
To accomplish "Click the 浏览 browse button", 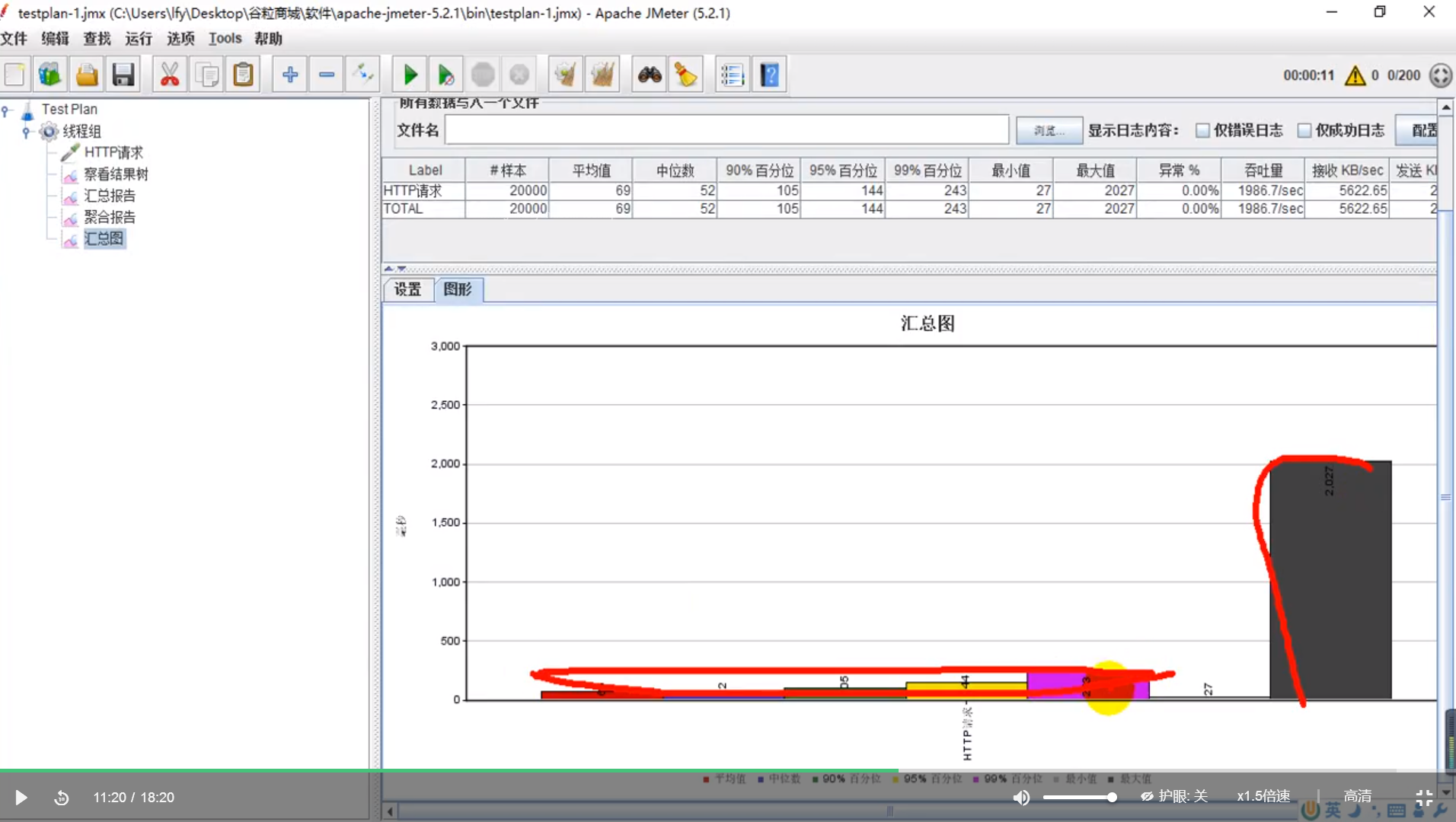I will click(x=1049, y=131).
